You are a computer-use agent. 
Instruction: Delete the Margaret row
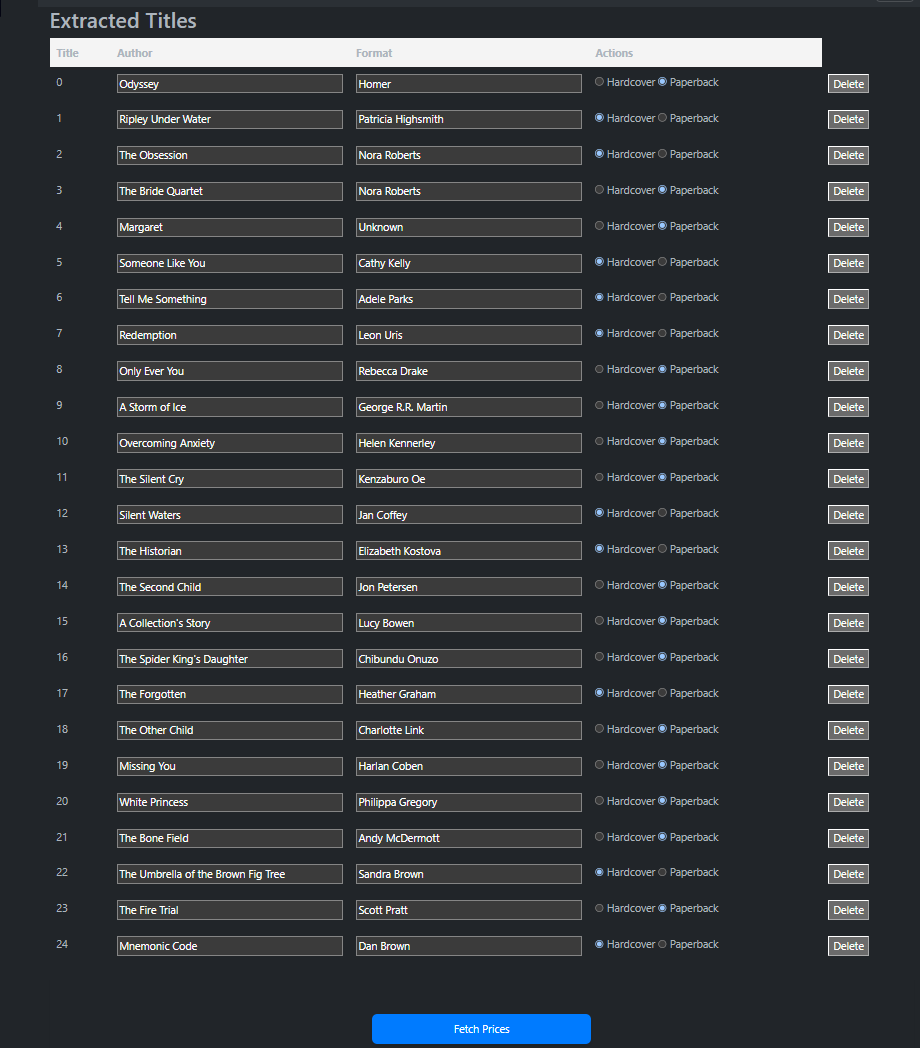(x=848, y=227)
